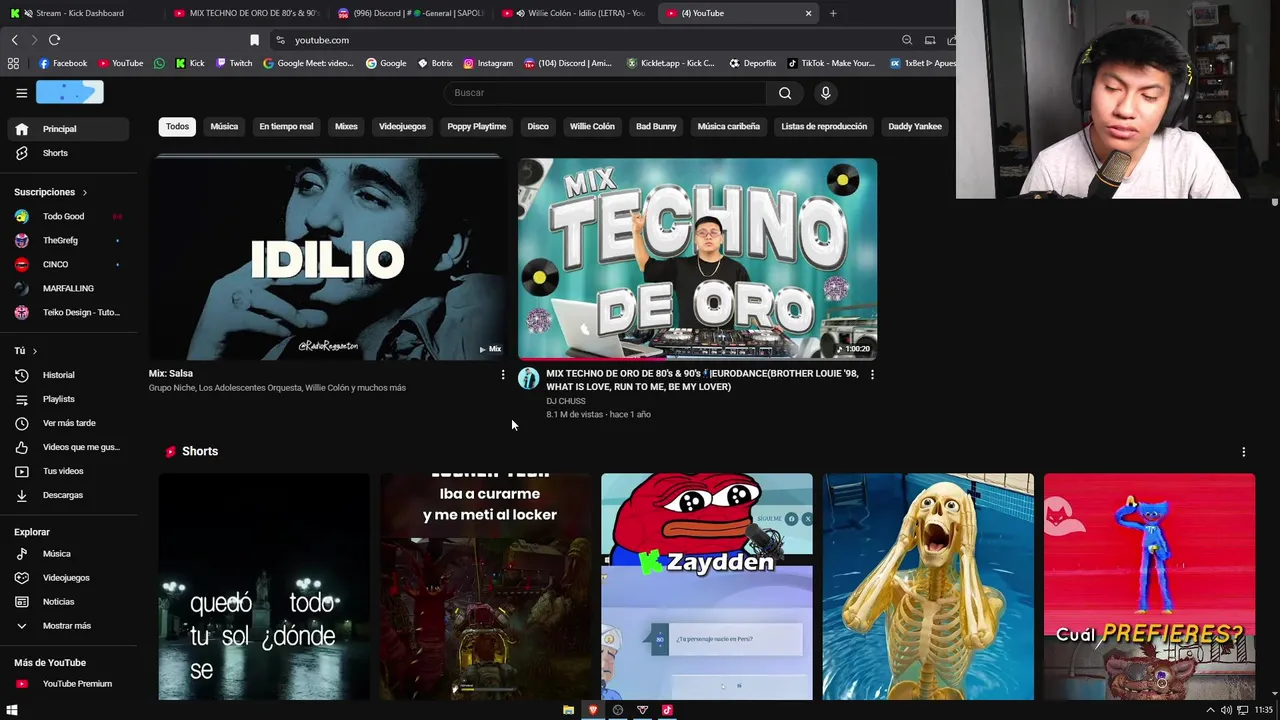
Task: Open Música under Explorar
Action: [68, 554]
